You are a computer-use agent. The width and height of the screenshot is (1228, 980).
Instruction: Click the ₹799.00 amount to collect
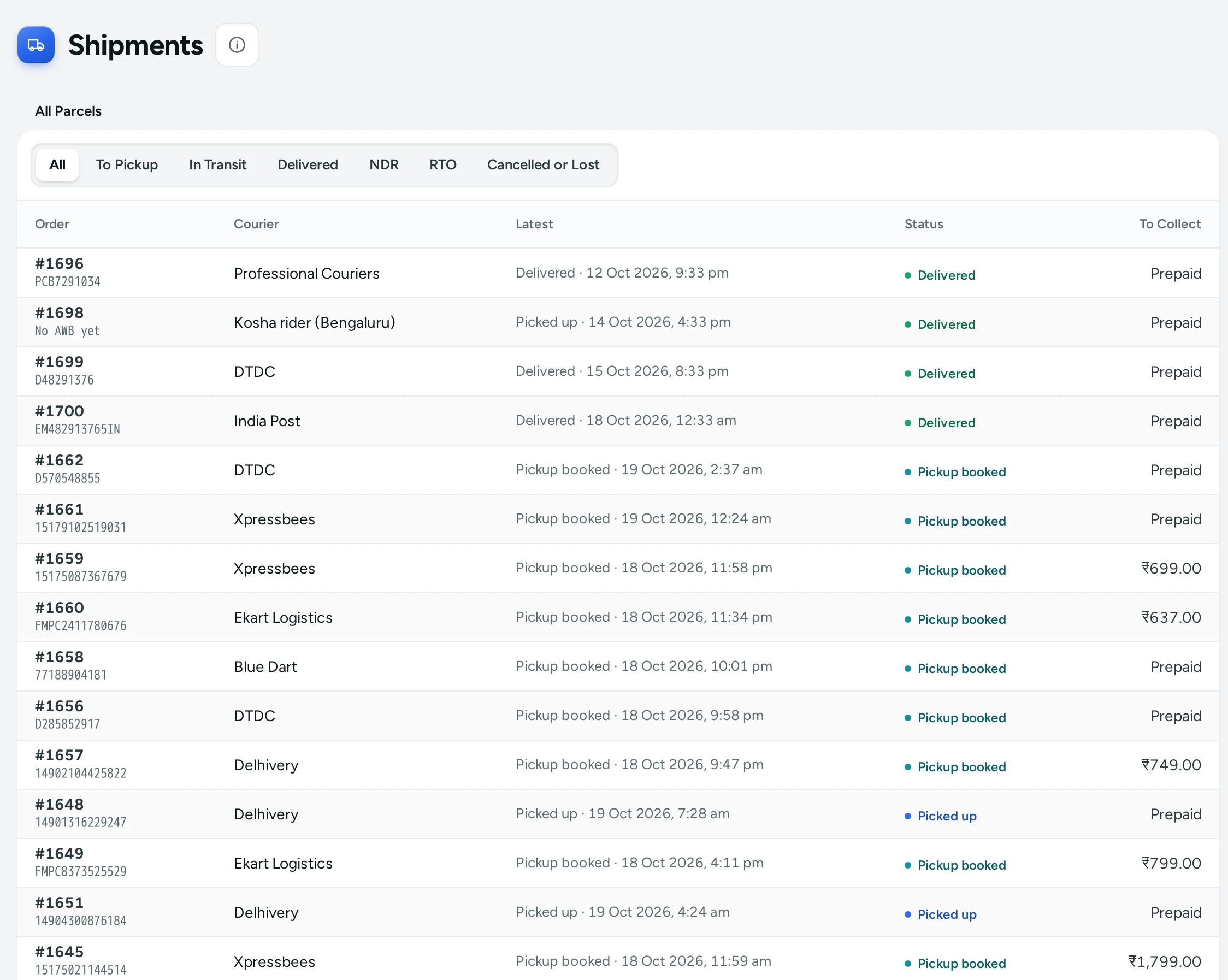click(x=1171, y=863)
